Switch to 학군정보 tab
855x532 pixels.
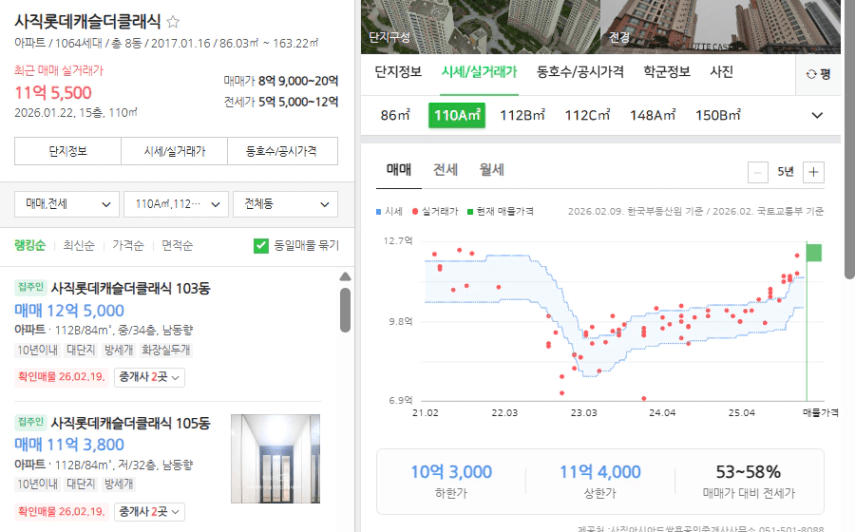pyautogui.click(x=666, y=72)
